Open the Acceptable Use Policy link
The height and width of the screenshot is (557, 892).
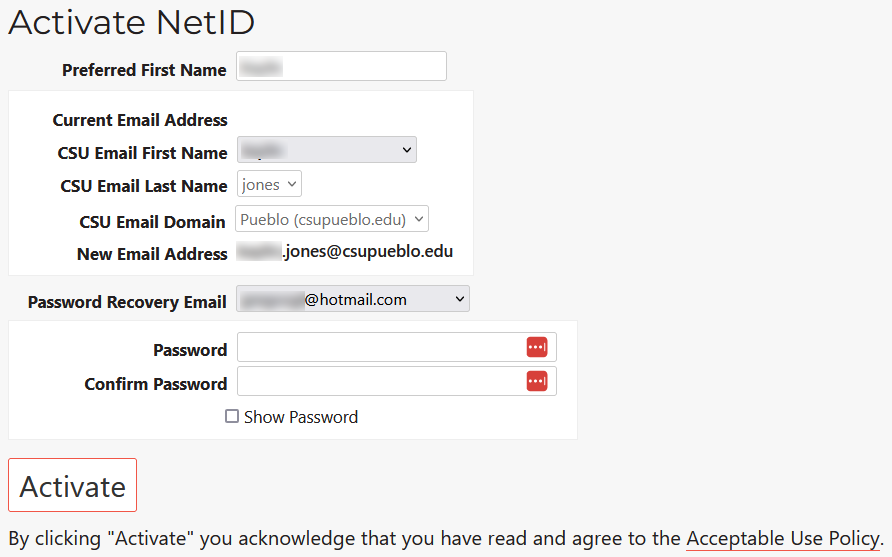(x=782, y=539)
